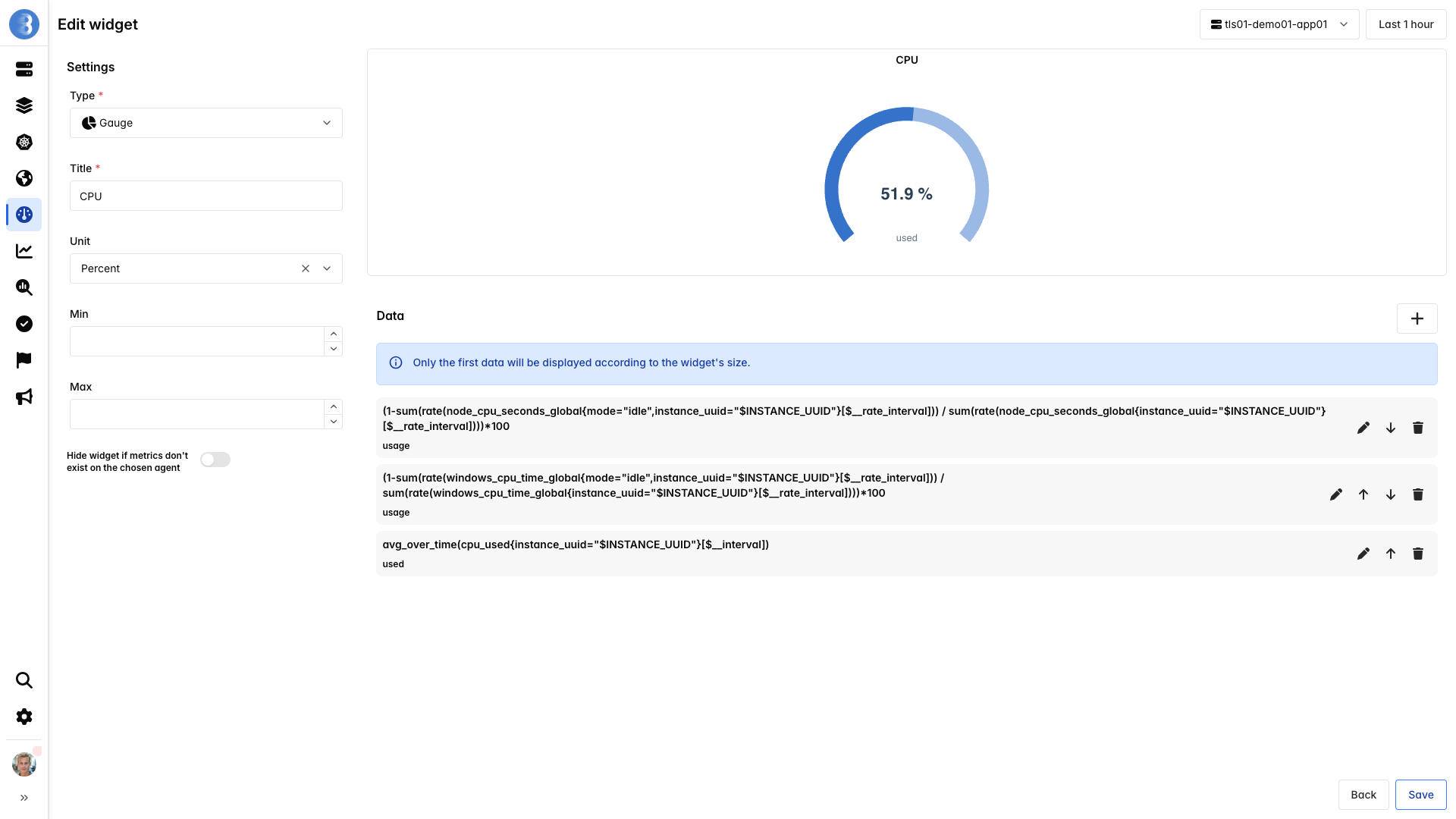The height and width of the screenshot is (819, 1456).
Task: Click the Max input field
Action: (x=197, y=414)
